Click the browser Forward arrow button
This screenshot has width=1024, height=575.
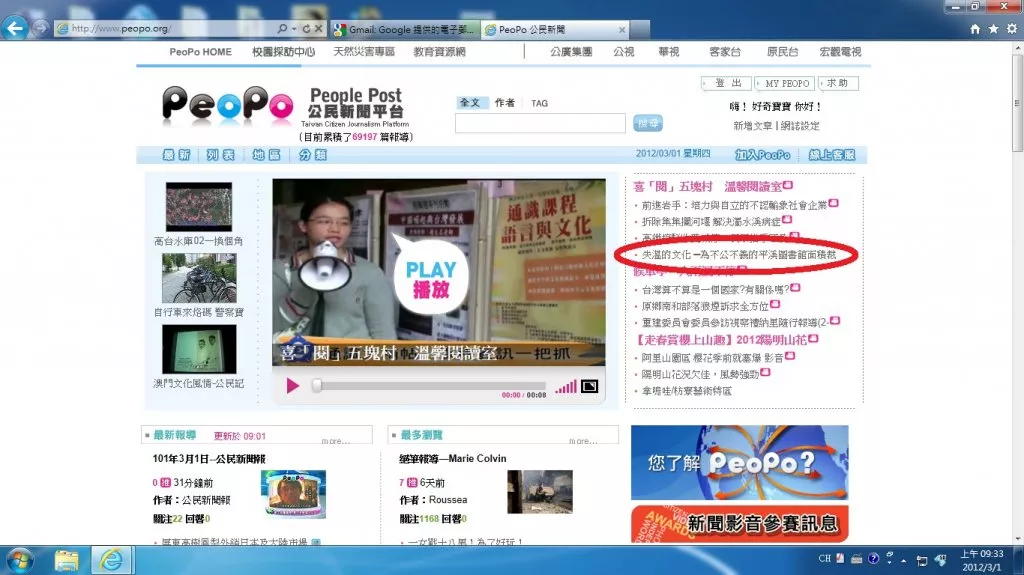(x=40, y=28)
